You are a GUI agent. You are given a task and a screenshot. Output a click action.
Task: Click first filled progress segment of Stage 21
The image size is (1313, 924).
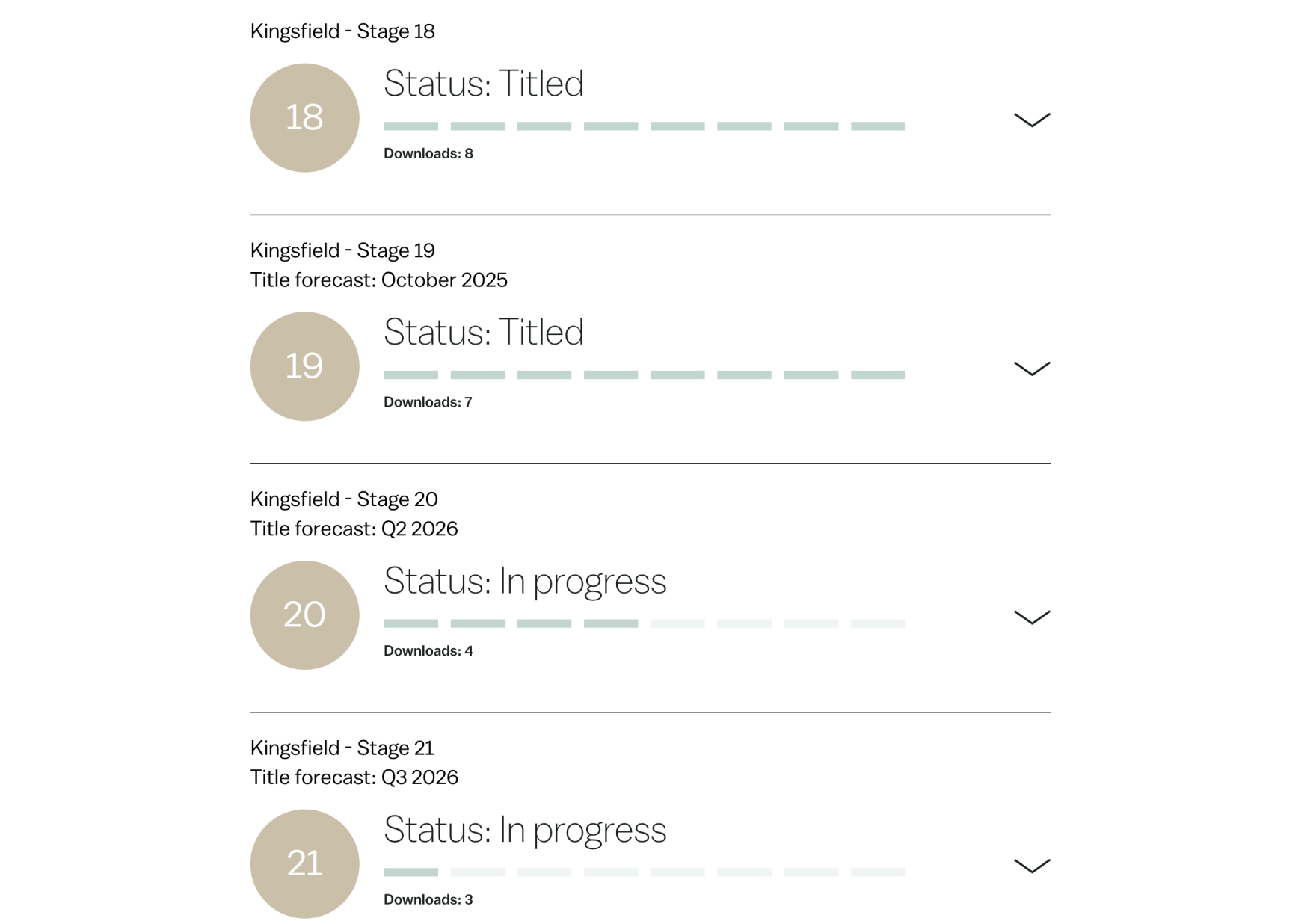[410, 872]
